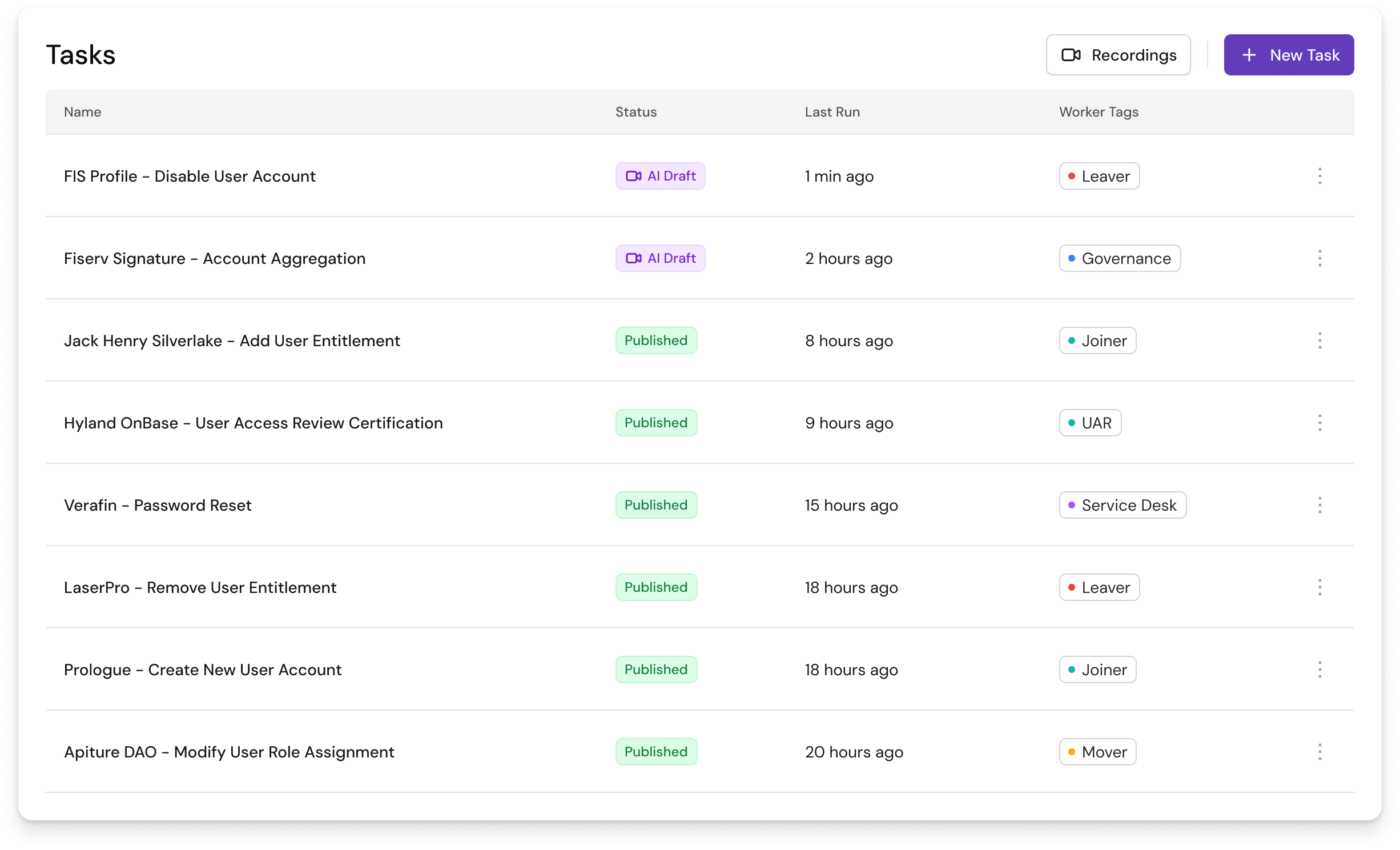Click the blue dot on the Governance tag

[x=1072, y=258]
